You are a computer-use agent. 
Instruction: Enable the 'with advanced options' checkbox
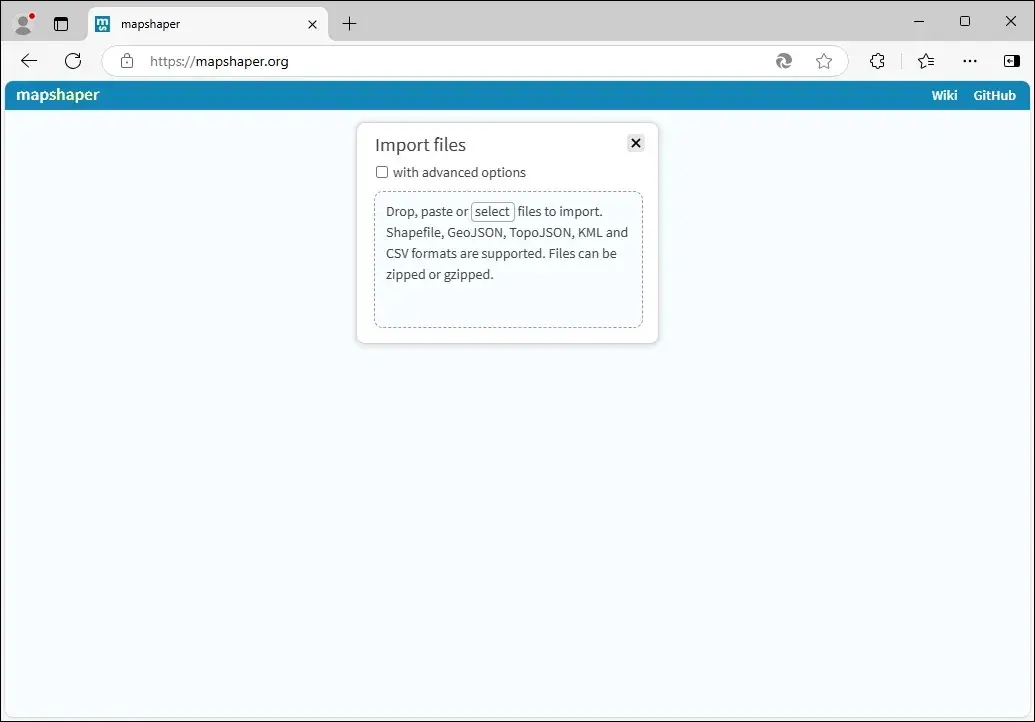tap(381, 172)
